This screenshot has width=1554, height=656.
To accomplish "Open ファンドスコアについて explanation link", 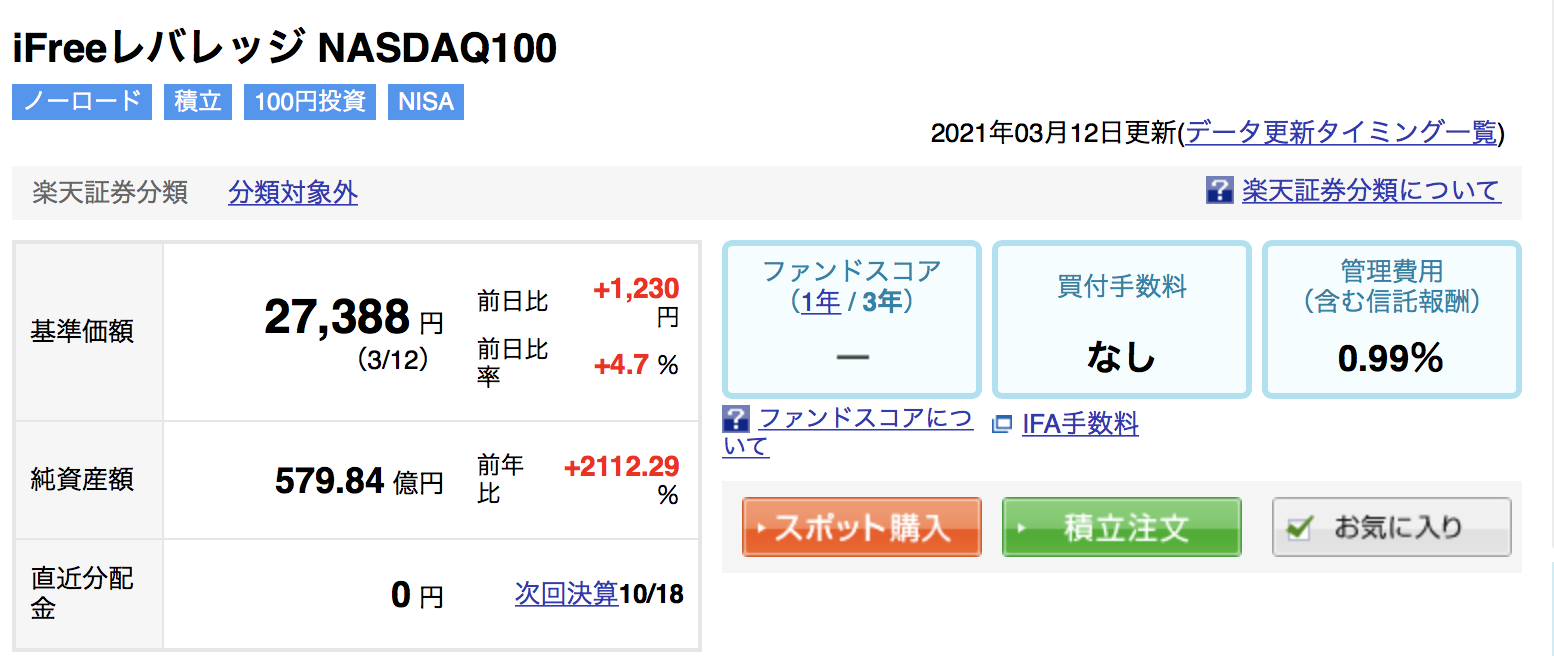I will pos(848,432).
